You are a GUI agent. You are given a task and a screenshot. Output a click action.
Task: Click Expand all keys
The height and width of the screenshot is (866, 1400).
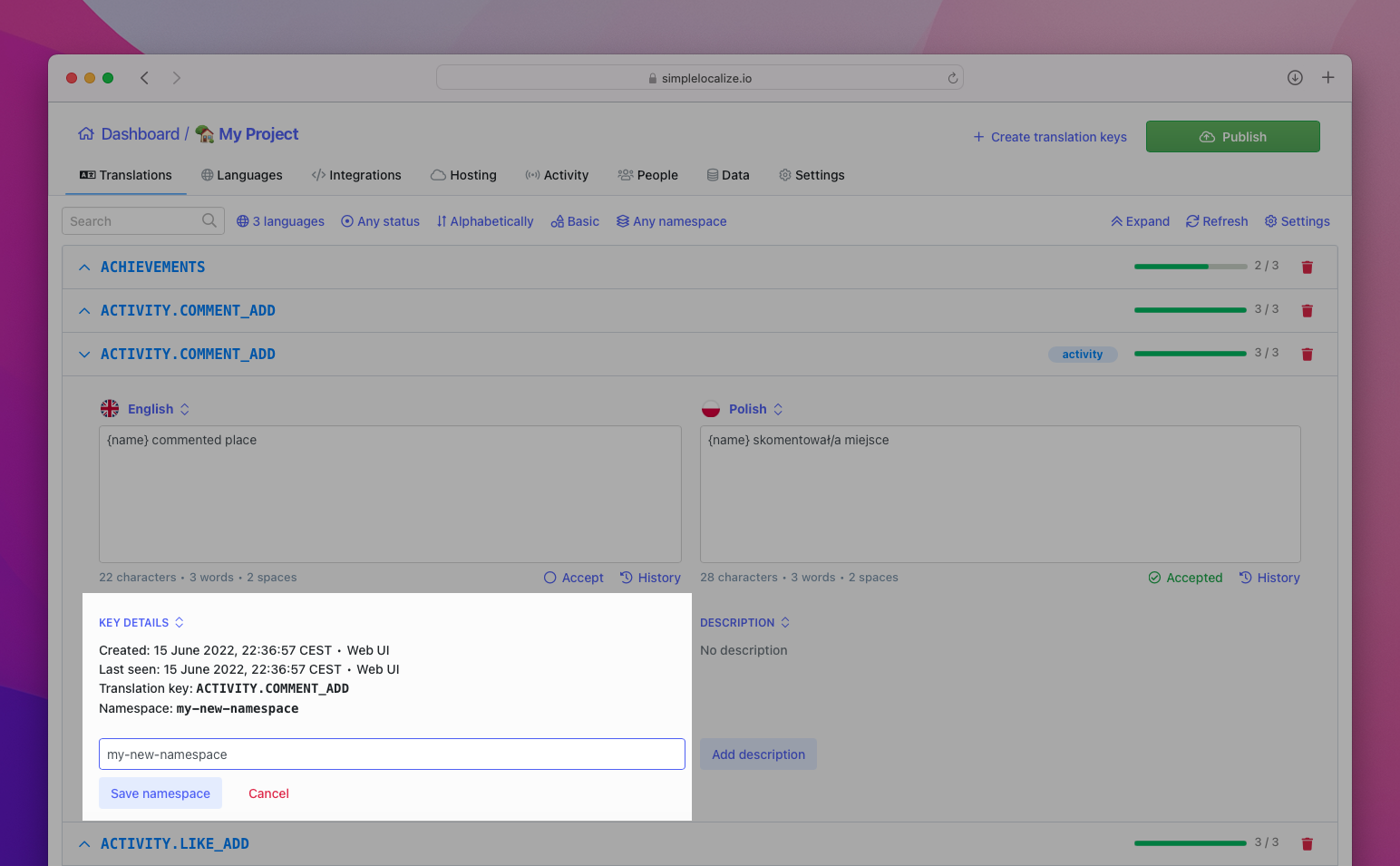(1140, 221)
